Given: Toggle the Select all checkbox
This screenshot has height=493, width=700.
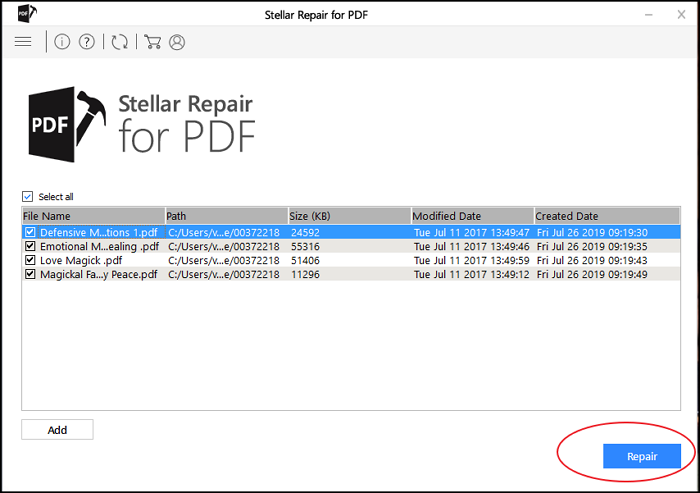Looking at the screenshot, I should (x=27, y=196).
